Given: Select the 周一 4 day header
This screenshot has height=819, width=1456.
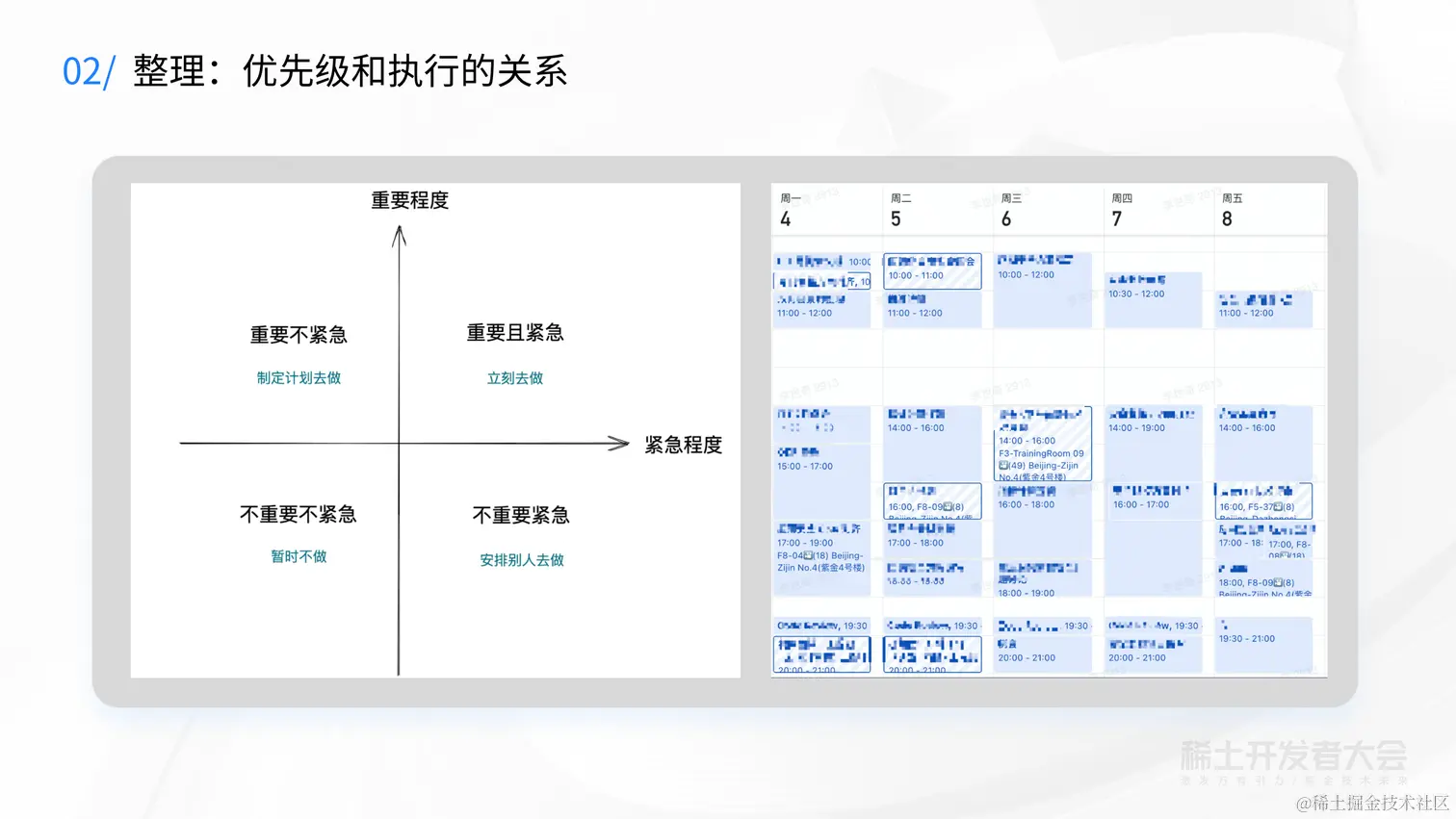Looking at the screenshot, I should point(792,210).
